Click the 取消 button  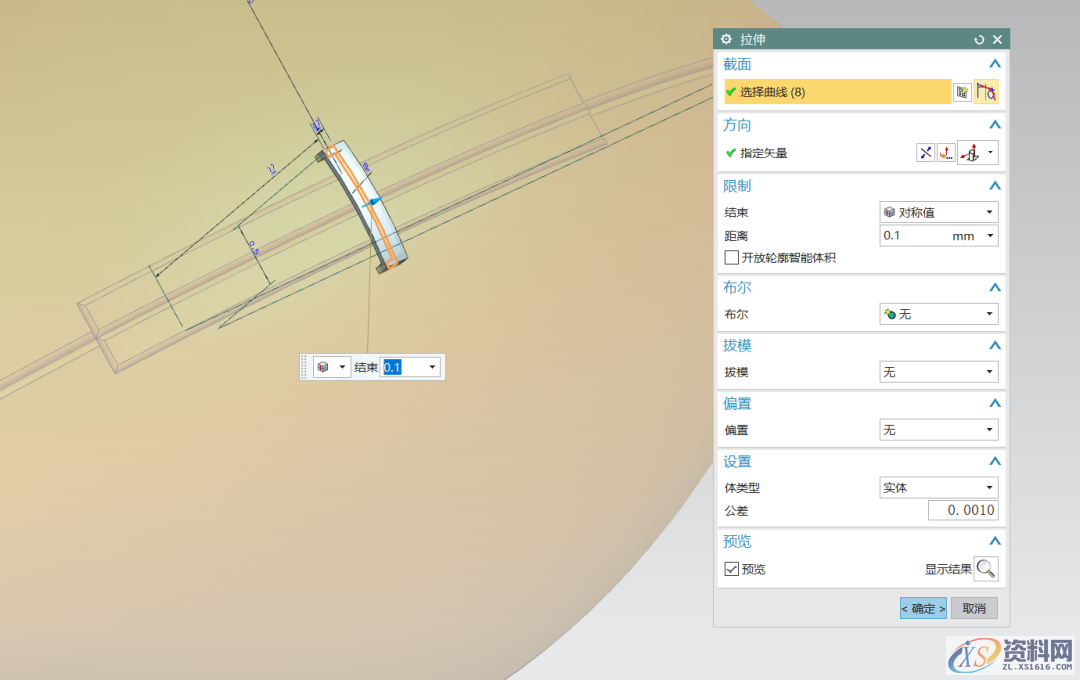pyautogui.click(x=974, y=608)
